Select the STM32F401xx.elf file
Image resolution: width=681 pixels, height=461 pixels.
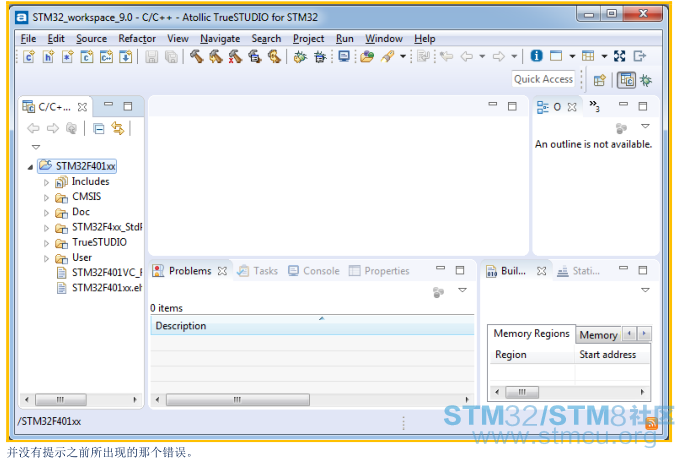[99, 288]
